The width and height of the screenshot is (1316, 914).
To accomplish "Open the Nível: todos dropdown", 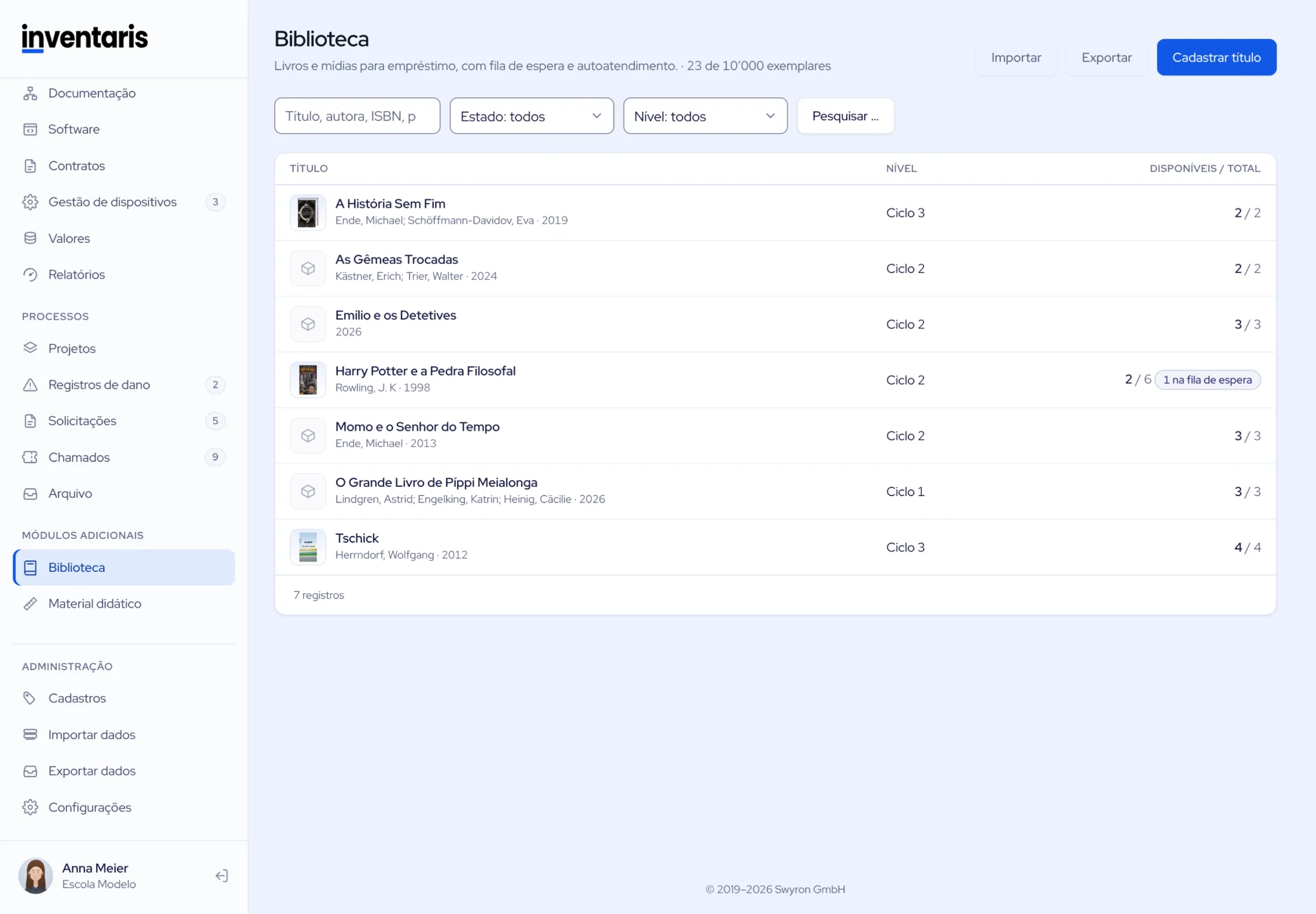I will (705, 116).
